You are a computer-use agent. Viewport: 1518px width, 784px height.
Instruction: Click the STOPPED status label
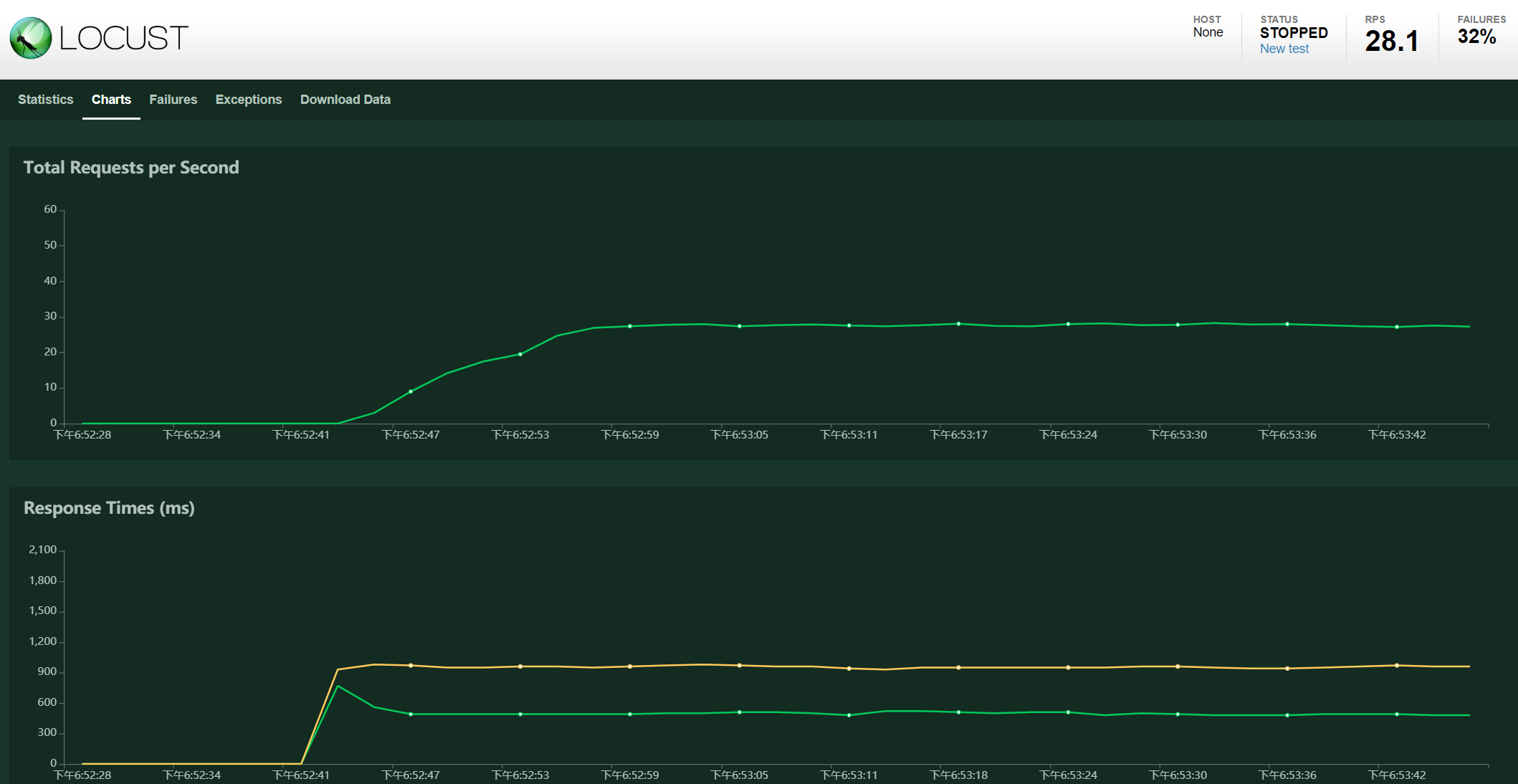point(1294,33)
